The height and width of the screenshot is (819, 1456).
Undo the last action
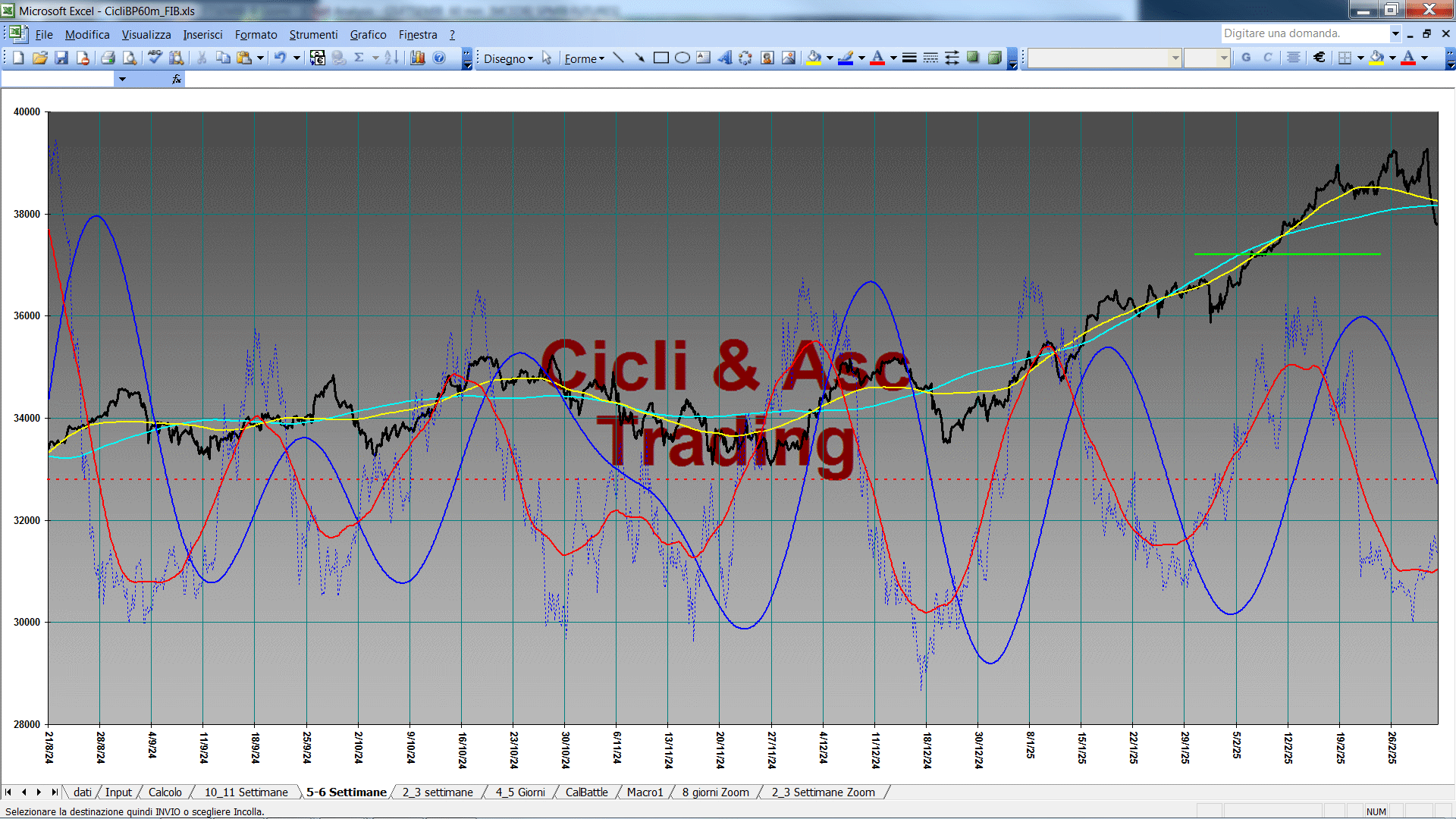coord(280,58)
